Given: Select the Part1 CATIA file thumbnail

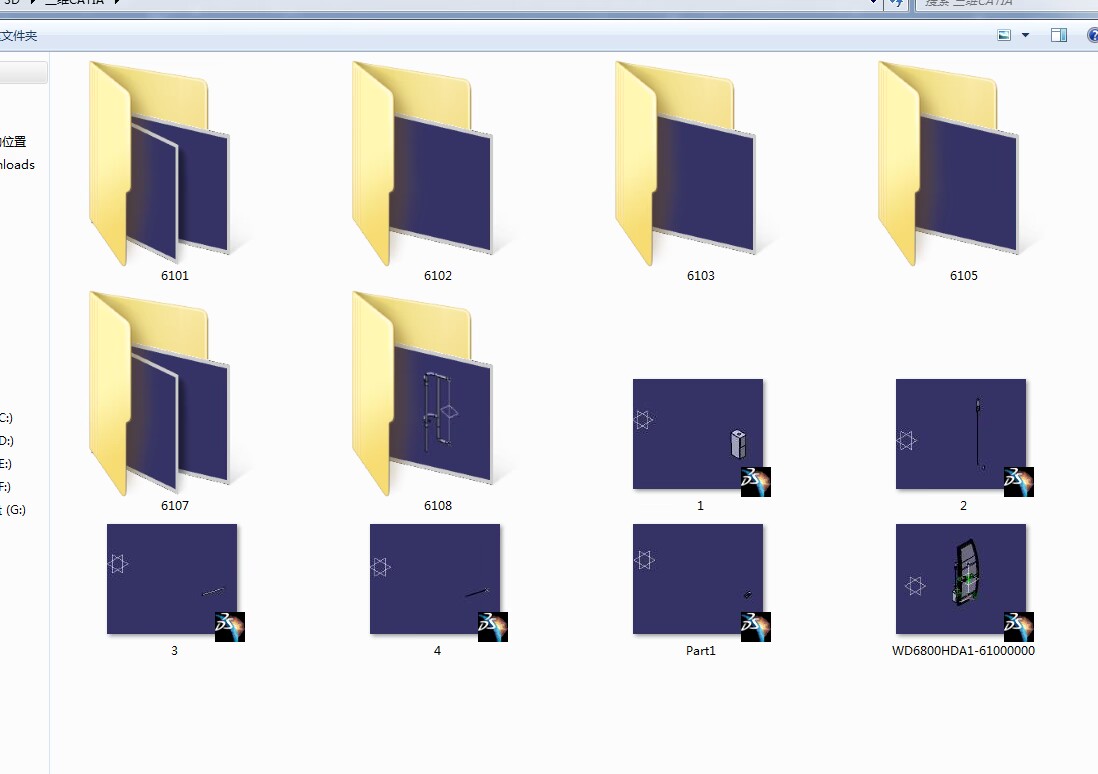Looking at the screenshot, I should click(700, 582).
